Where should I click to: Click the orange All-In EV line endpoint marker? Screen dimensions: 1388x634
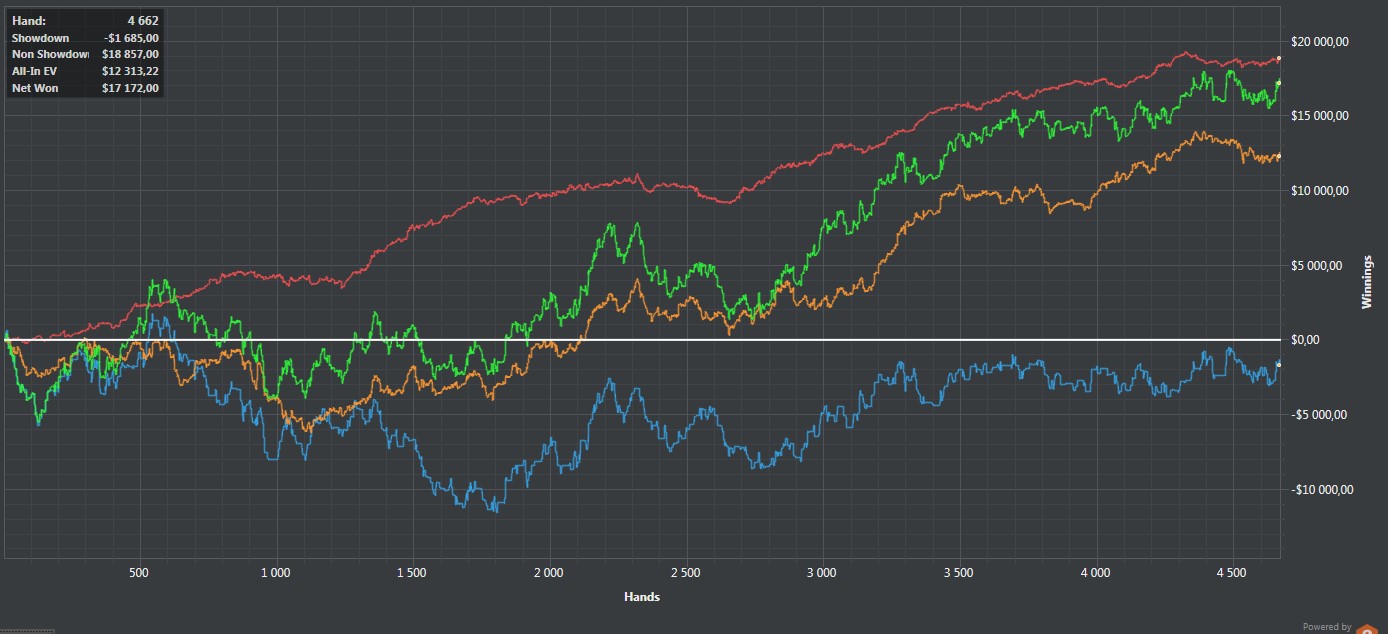point(1279,156)
